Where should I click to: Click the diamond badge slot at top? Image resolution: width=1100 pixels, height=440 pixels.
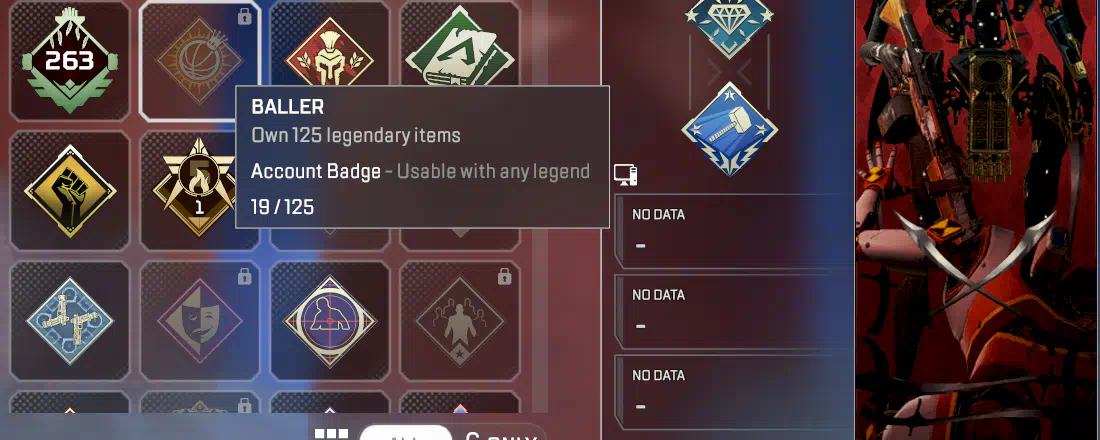coord(730,25)
